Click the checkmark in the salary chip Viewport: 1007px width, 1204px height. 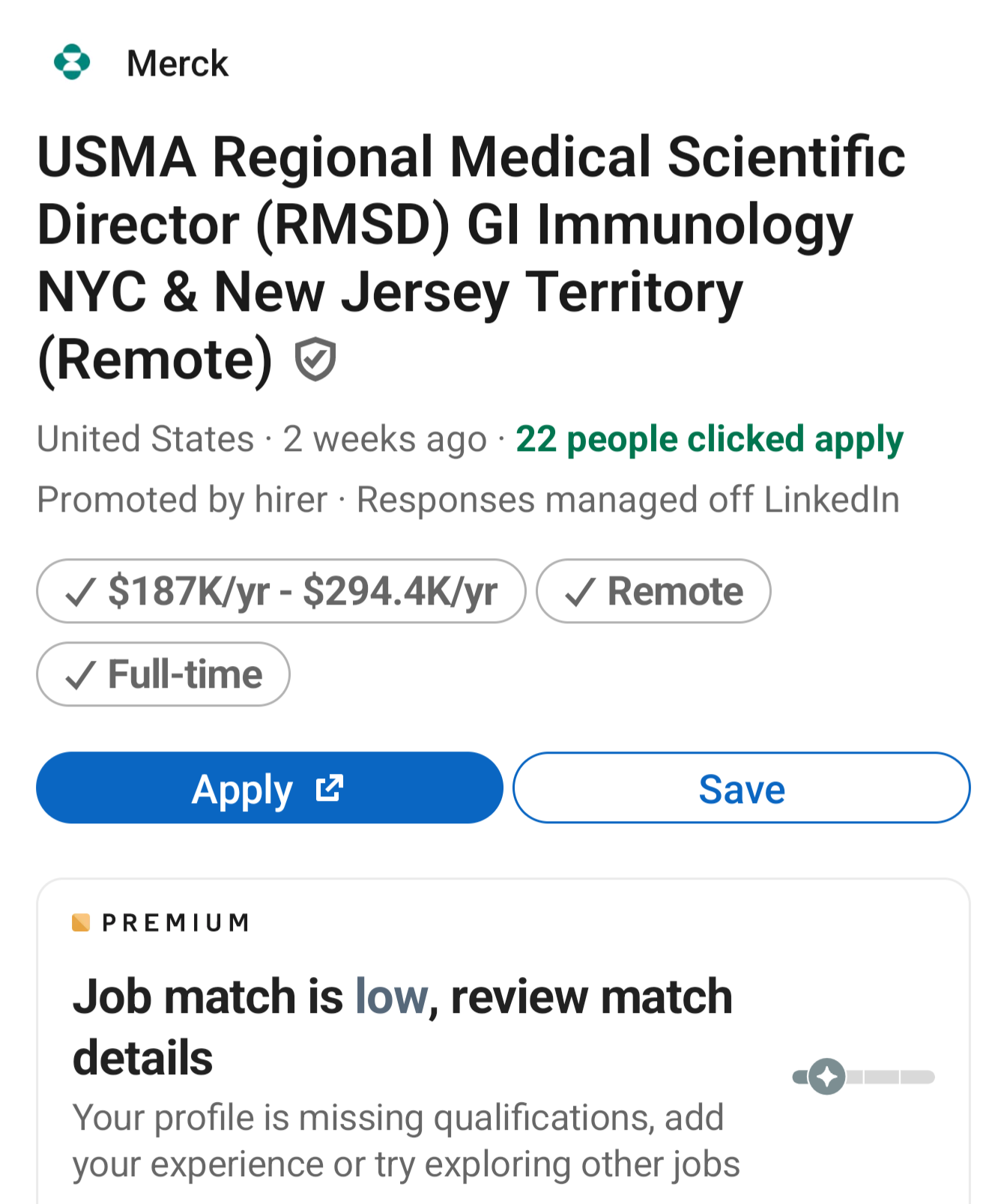tap(80, 593)
